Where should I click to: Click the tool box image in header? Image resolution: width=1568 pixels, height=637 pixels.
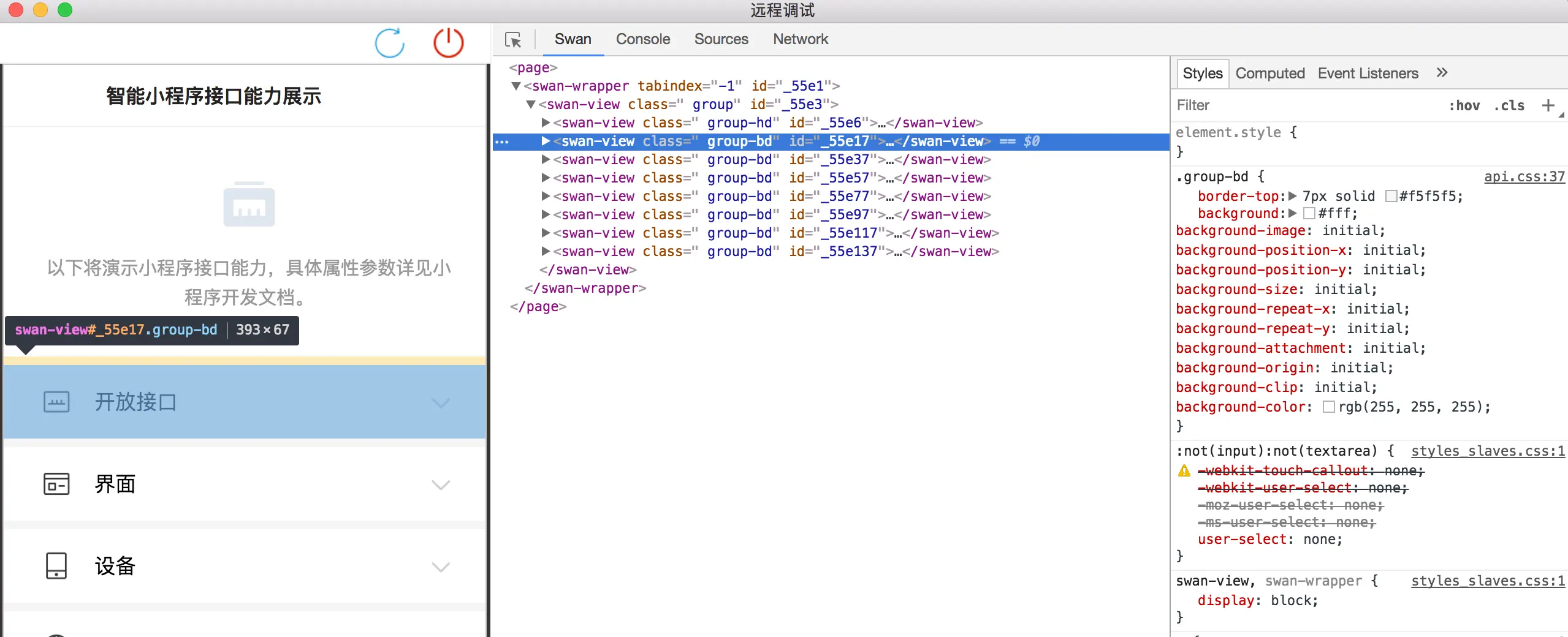click(x=249, y=204)
